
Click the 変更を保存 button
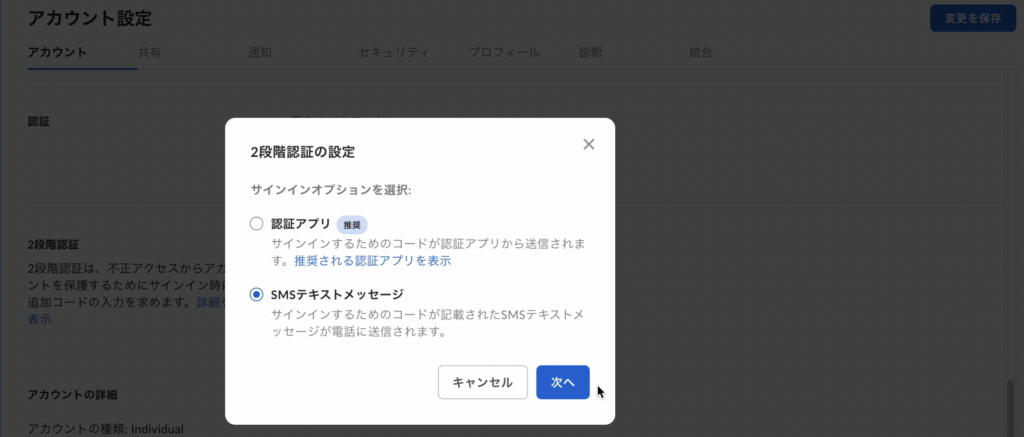973,18
